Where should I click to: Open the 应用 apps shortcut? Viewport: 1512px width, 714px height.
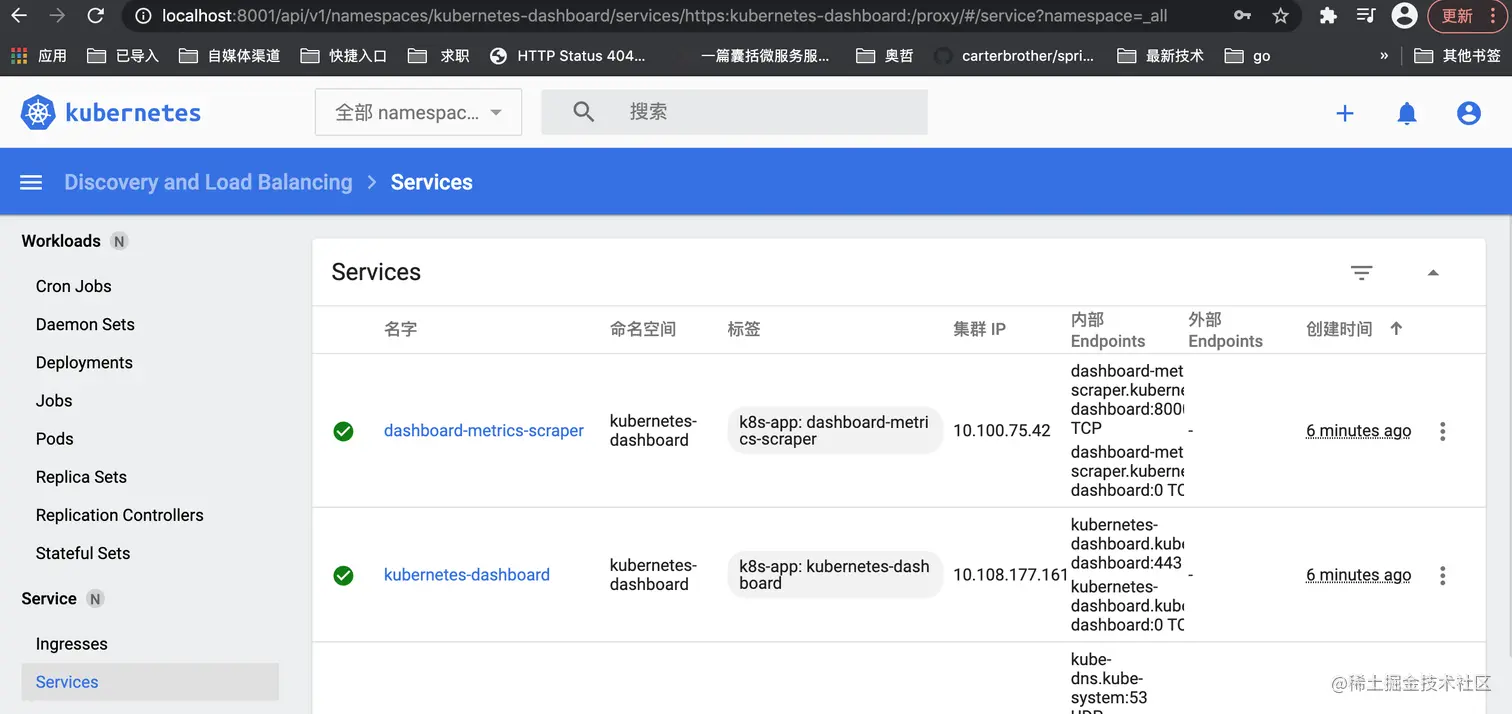click(39, 56)
